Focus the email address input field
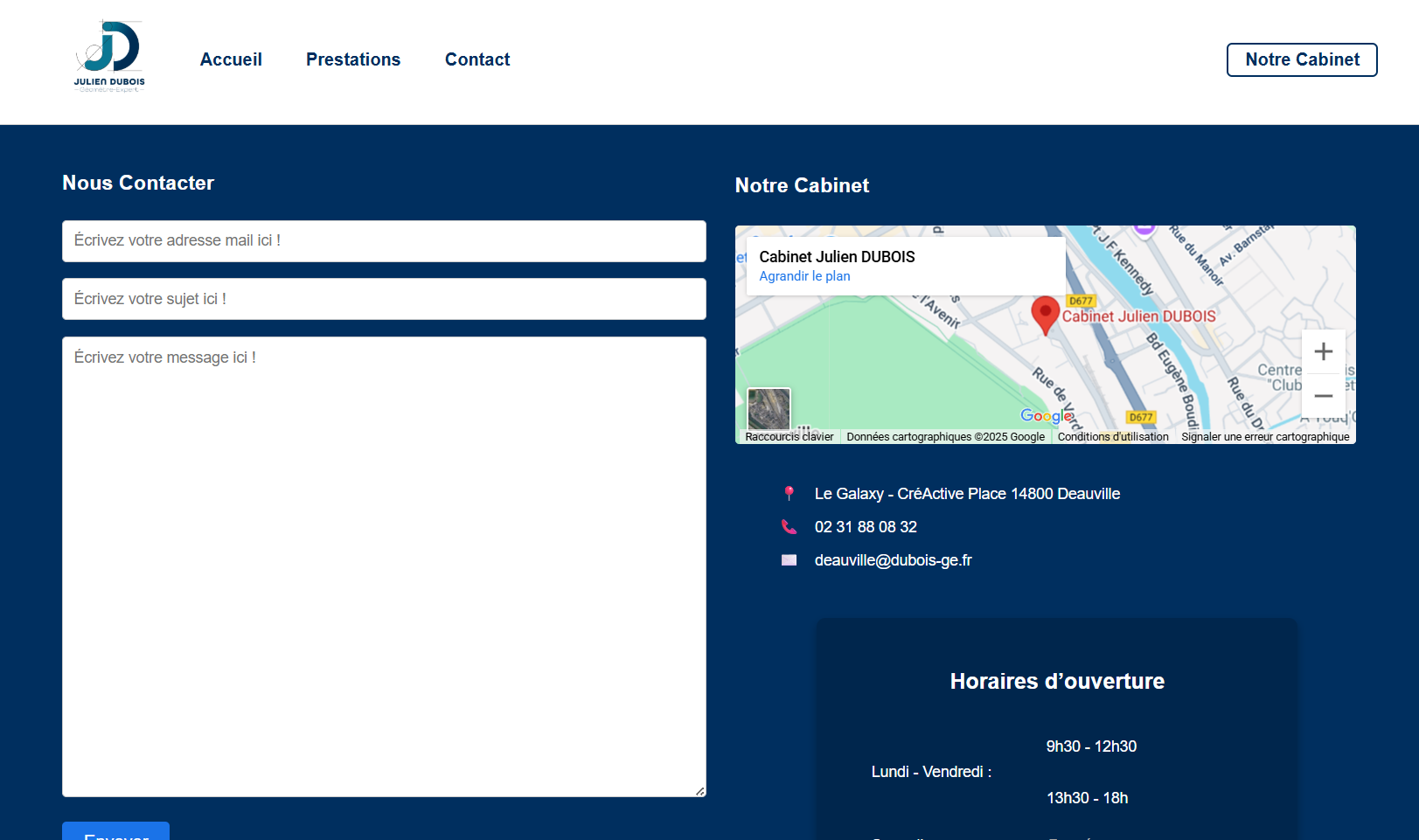1419x840 pixels. point(384,241)
